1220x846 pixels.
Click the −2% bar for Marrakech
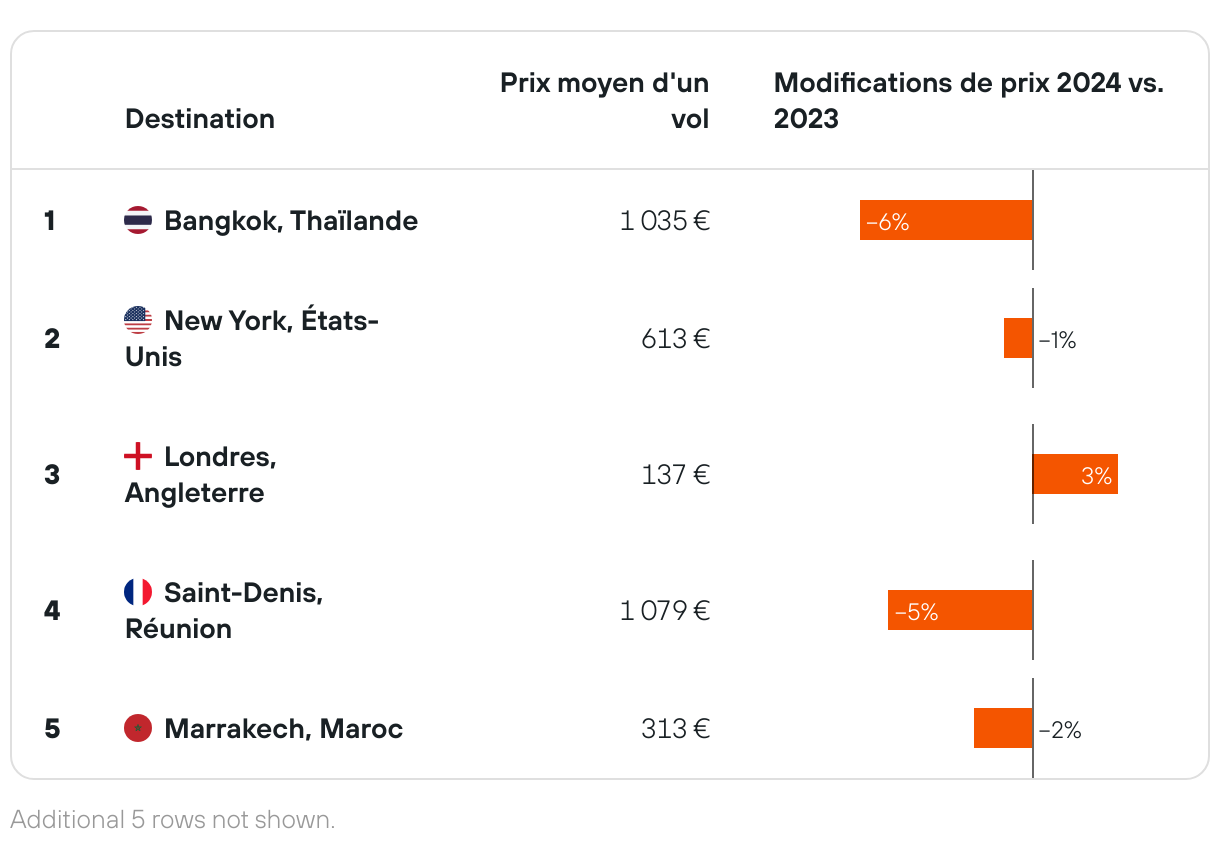tap(1003, 728)
